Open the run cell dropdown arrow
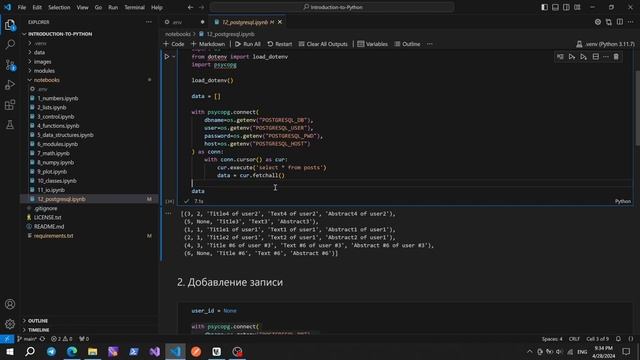This screenshot has width=640, height=360. (174, 57)
